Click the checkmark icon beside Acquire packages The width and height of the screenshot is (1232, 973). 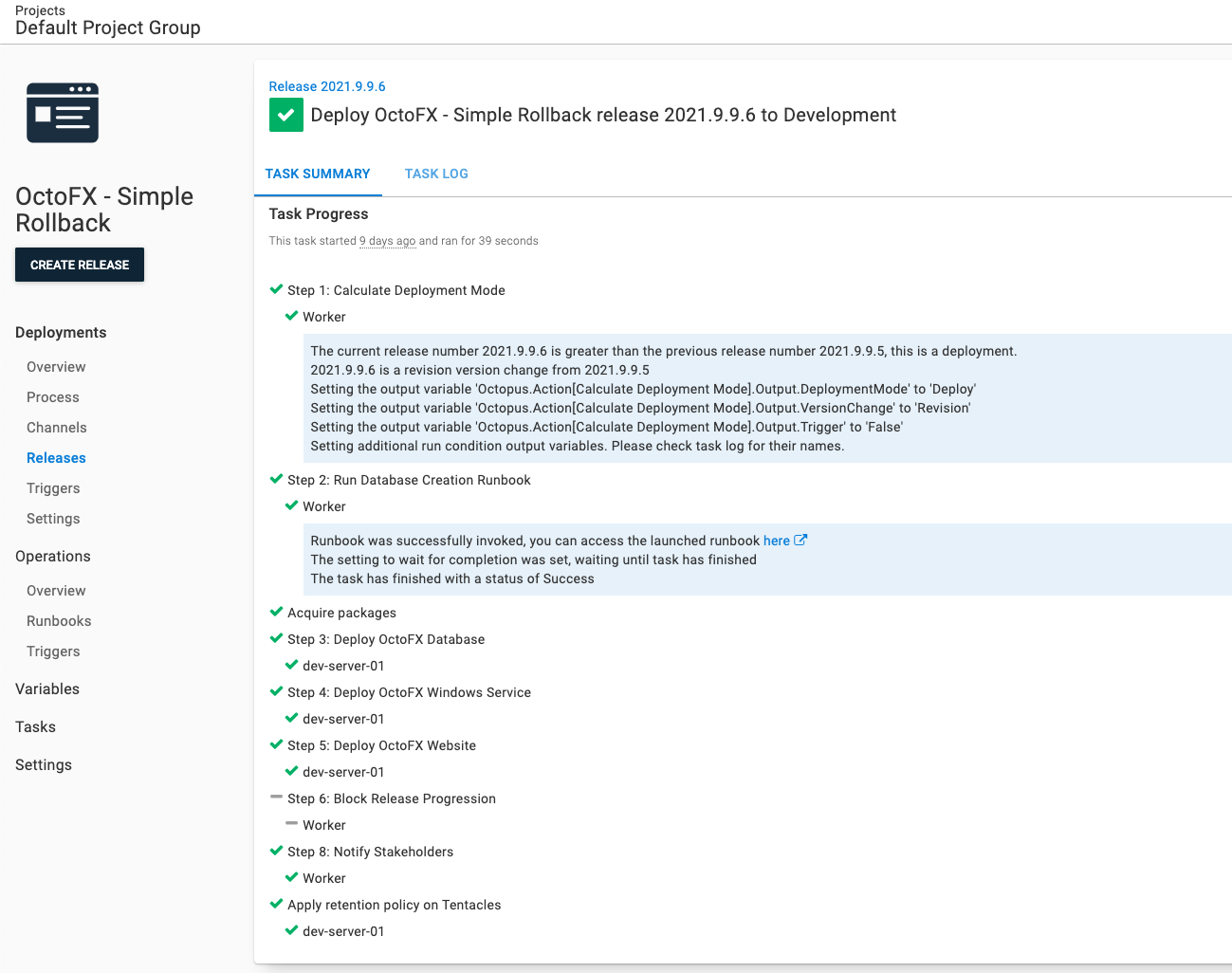pos(276,612)
